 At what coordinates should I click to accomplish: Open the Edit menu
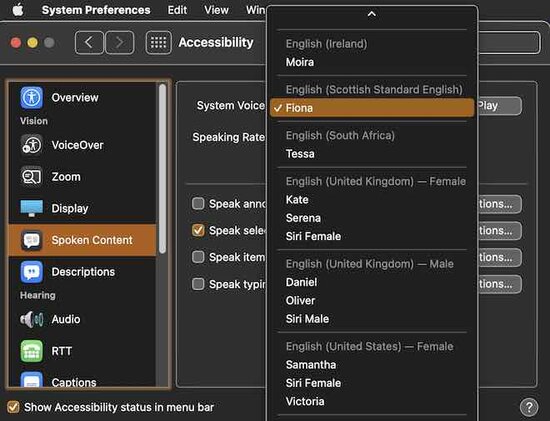pyautogui.click(x=177, y=10)
